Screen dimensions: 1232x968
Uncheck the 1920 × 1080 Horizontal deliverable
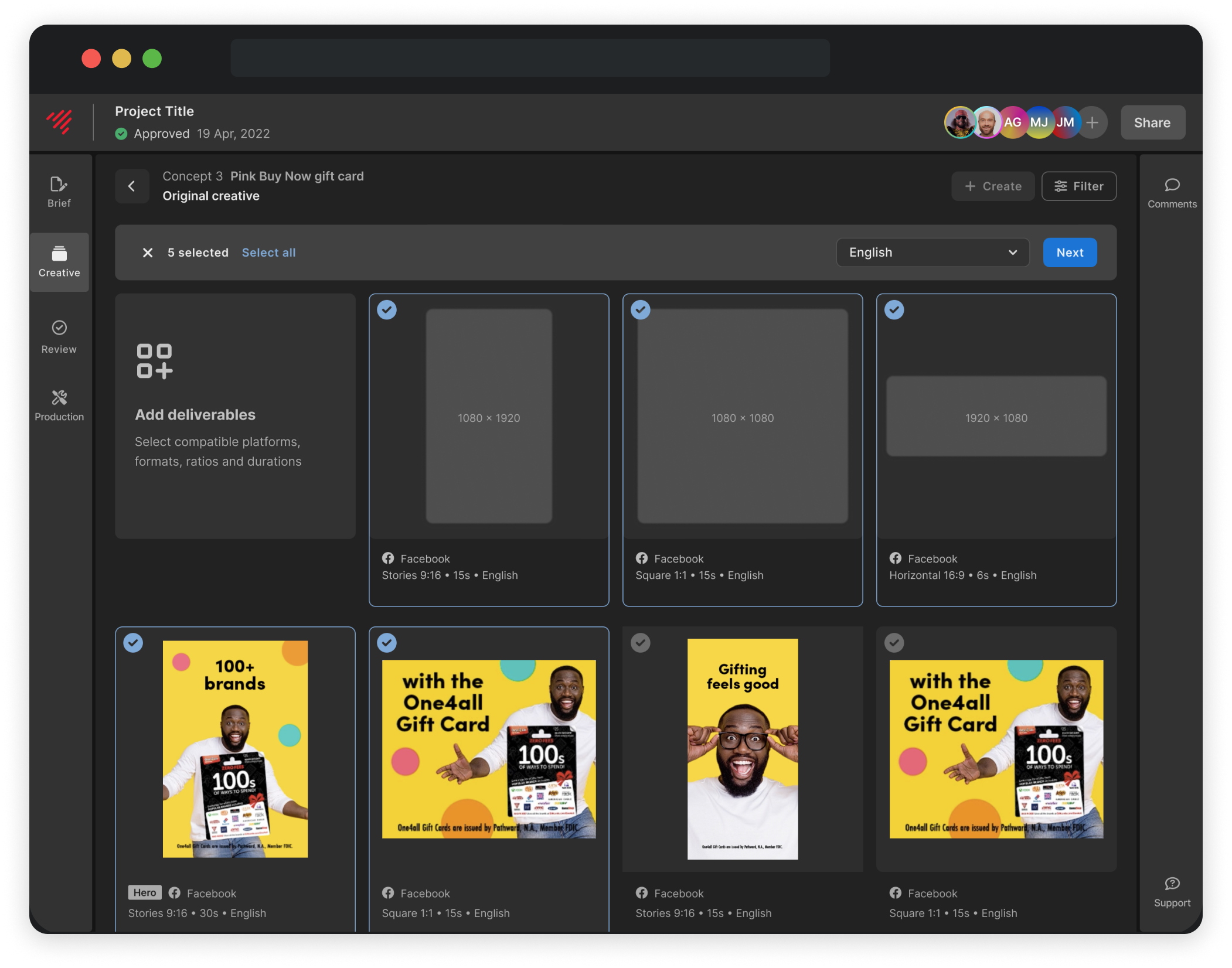pos(894,309)
